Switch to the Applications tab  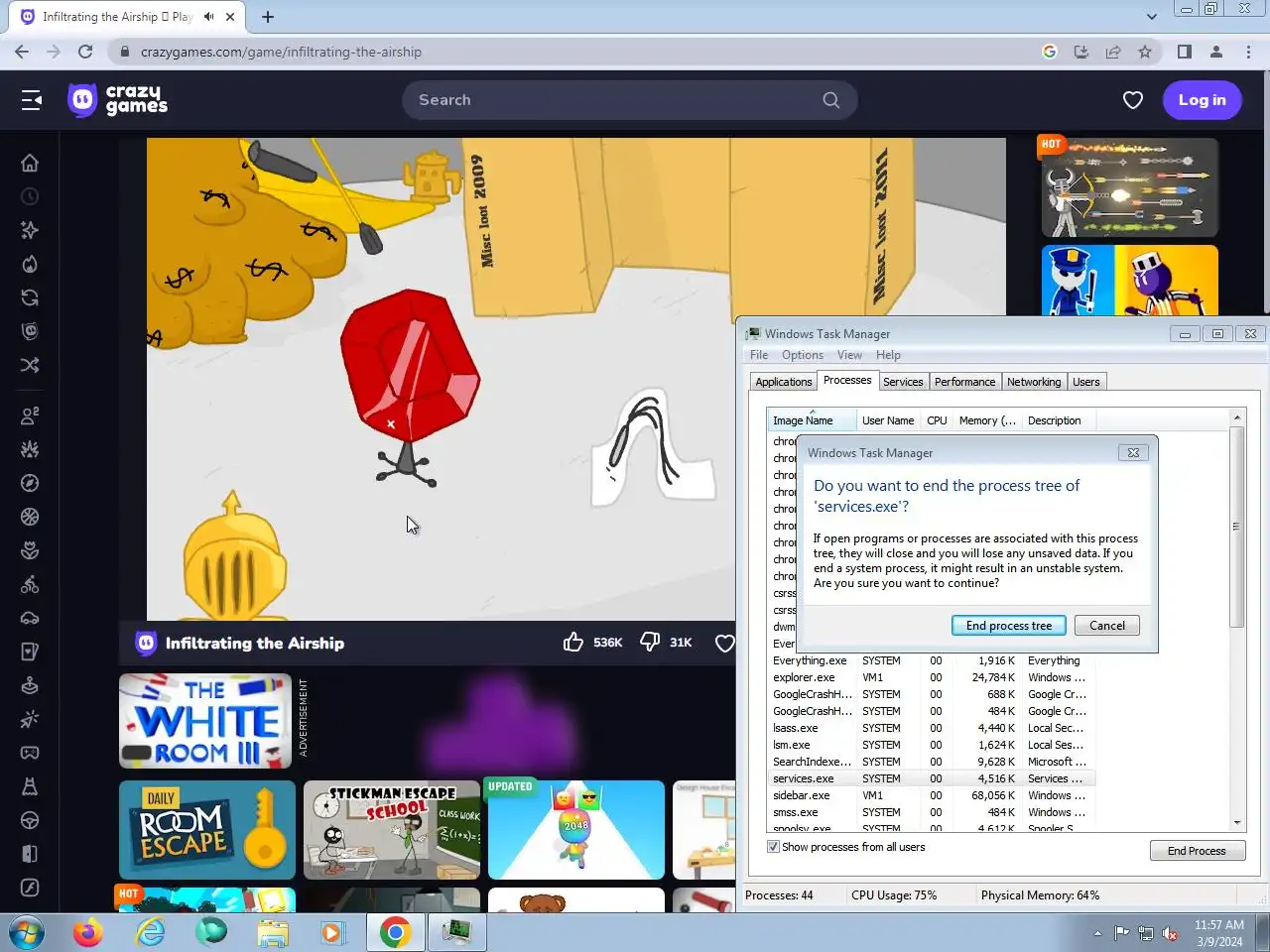(784, 382)
